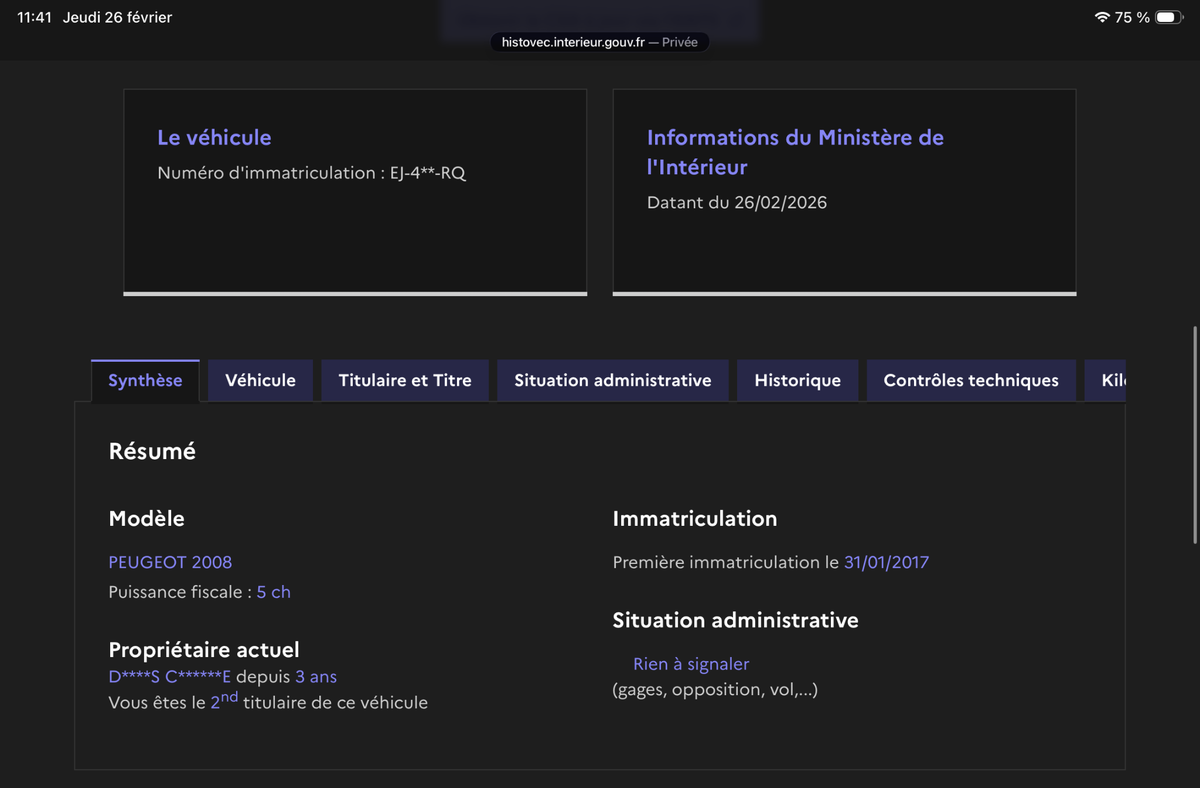Select the partially hidden Kilométrage tab
Screen dimensions: 1200x788
pyautogui.click(x=1112, y=380)
